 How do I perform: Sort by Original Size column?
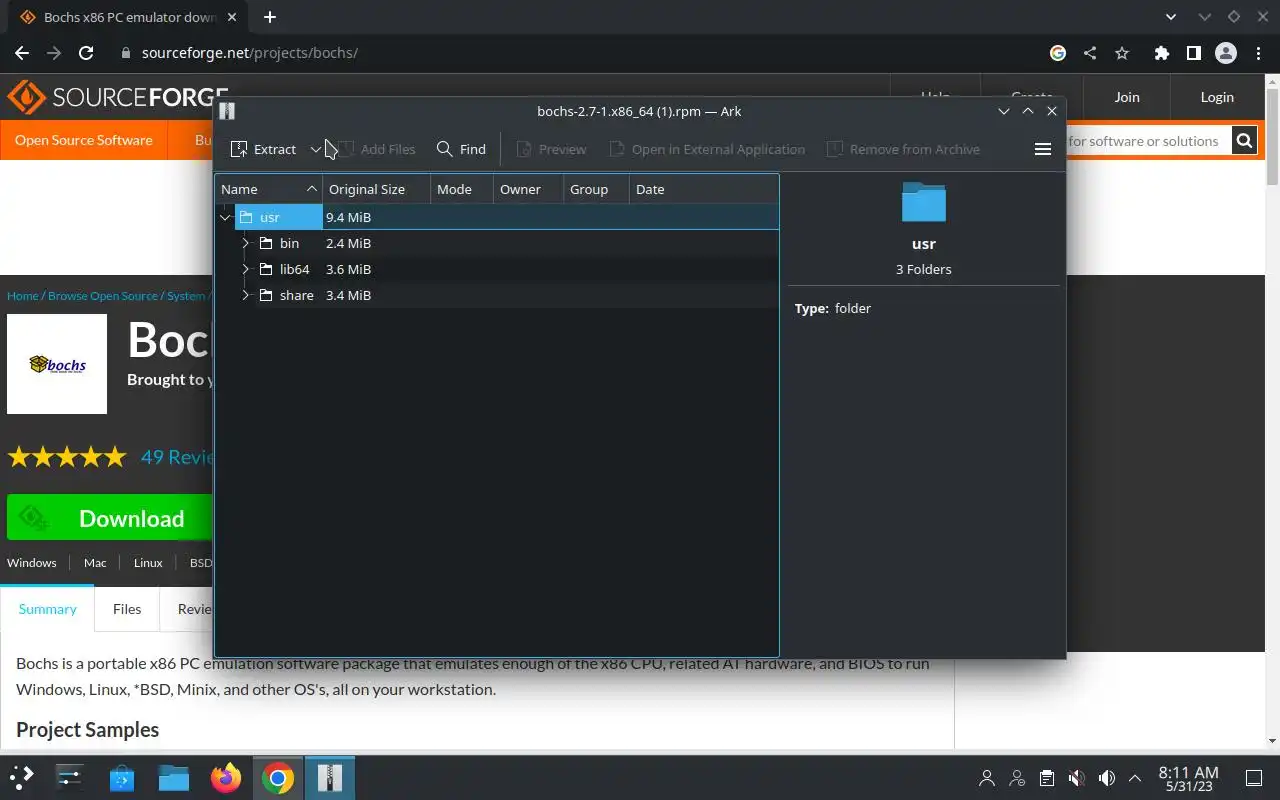[x=376, y=189]
